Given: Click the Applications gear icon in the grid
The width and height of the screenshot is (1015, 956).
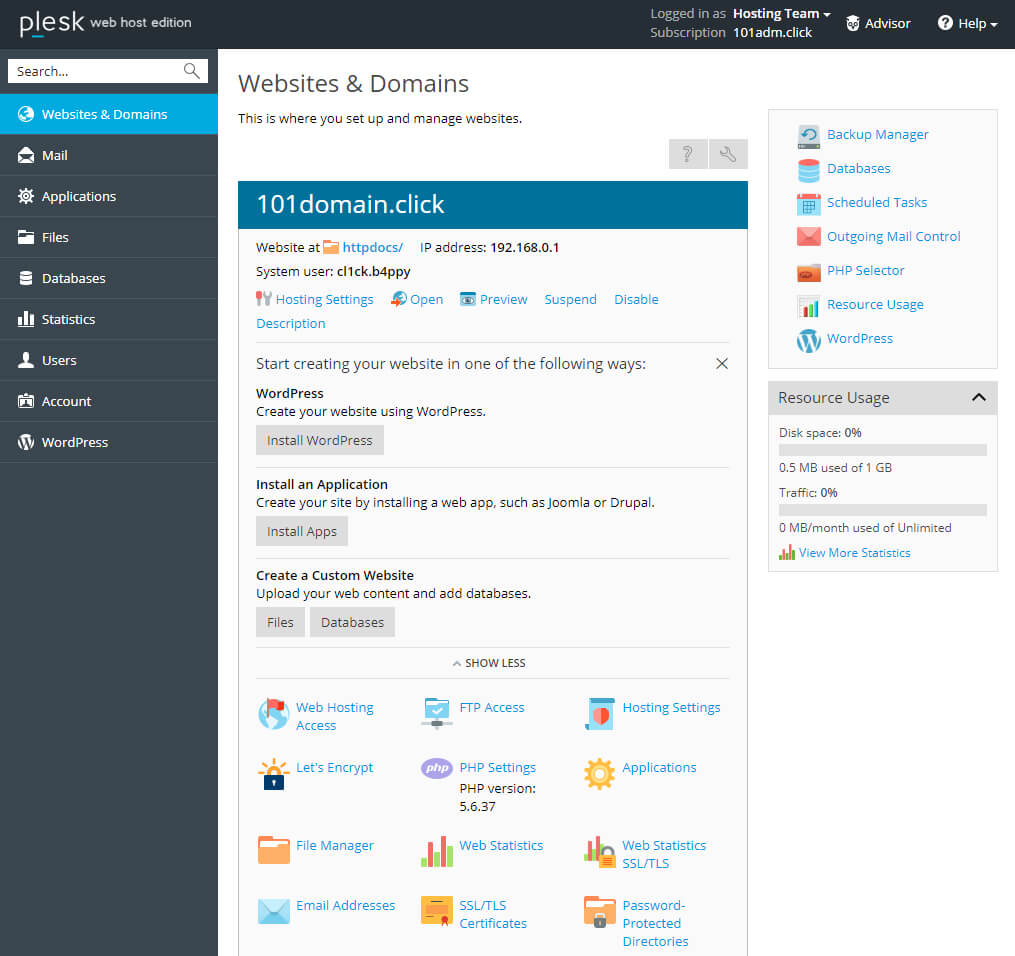Looking at the screenshot, I should click(x=599, y=773).
